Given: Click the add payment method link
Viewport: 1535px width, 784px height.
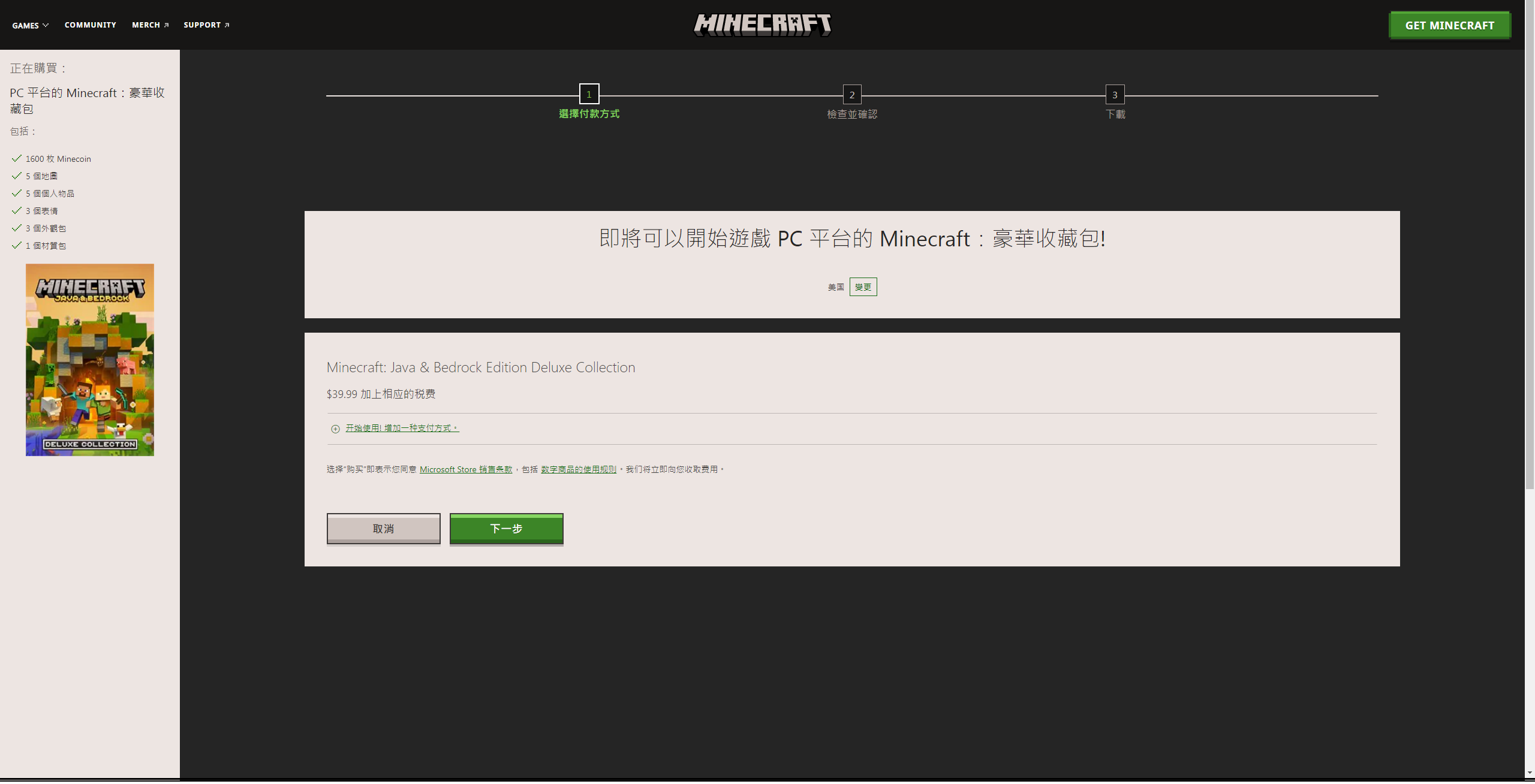Looking at the screenshot, I should coord(402,428).
